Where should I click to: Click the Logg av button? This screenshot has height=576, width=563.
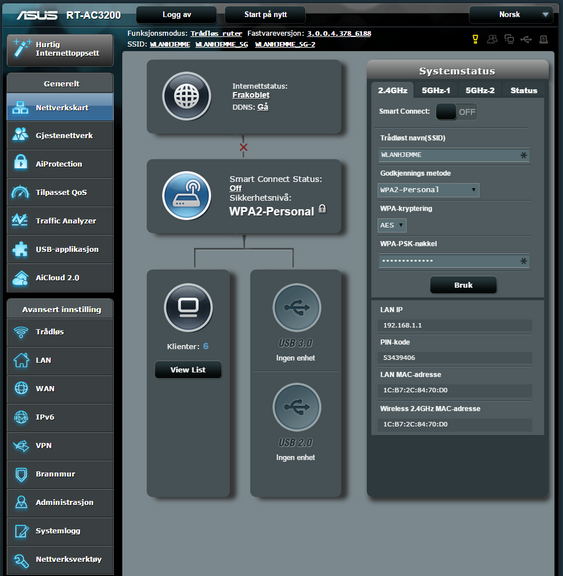(x=177, y=15)
